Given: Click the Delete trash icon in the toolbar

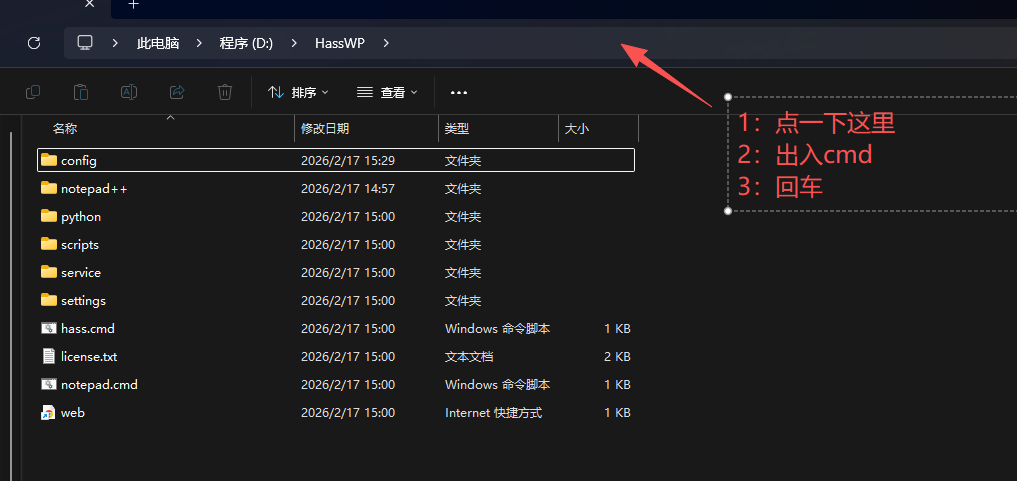Looking at the screenshot, I should pos(224,92).
